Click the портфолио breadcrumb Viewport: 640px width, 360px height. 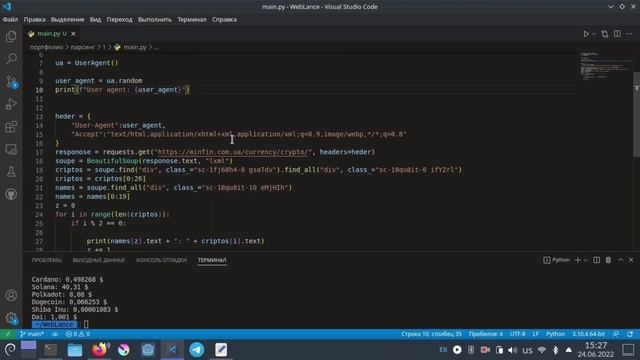[47, 47]
